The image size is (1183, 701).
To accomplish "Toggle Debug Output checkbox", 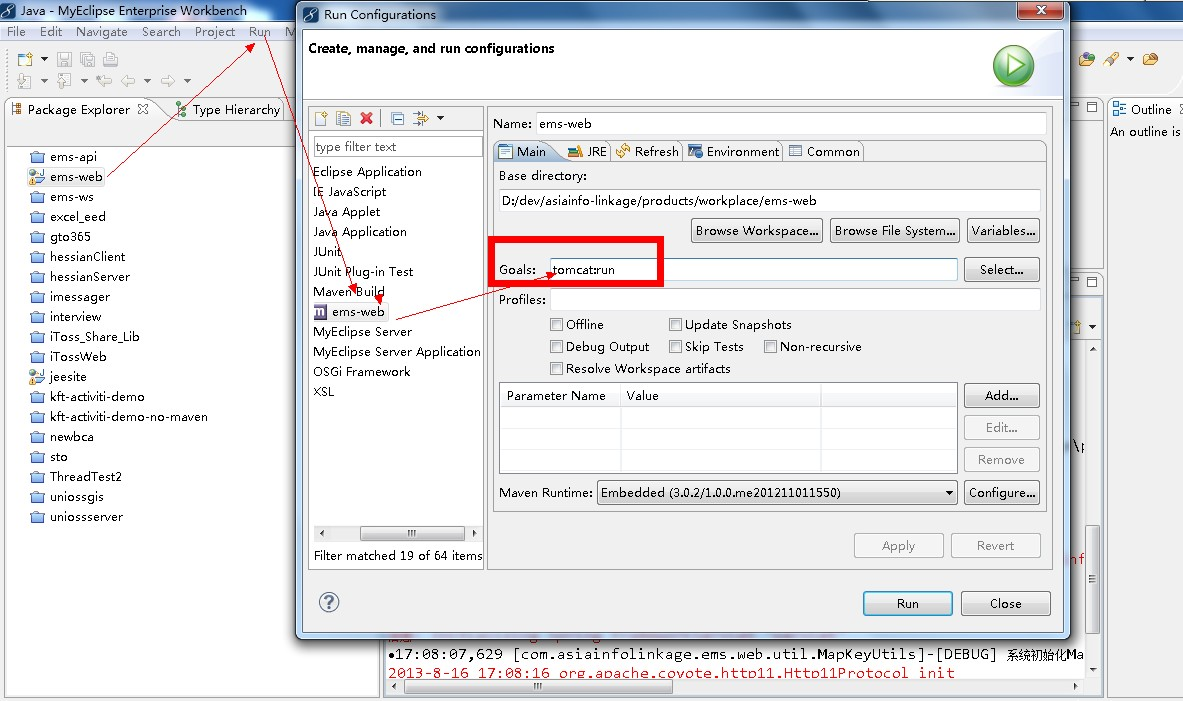I will pyautogui.click(x=557, y=346).
